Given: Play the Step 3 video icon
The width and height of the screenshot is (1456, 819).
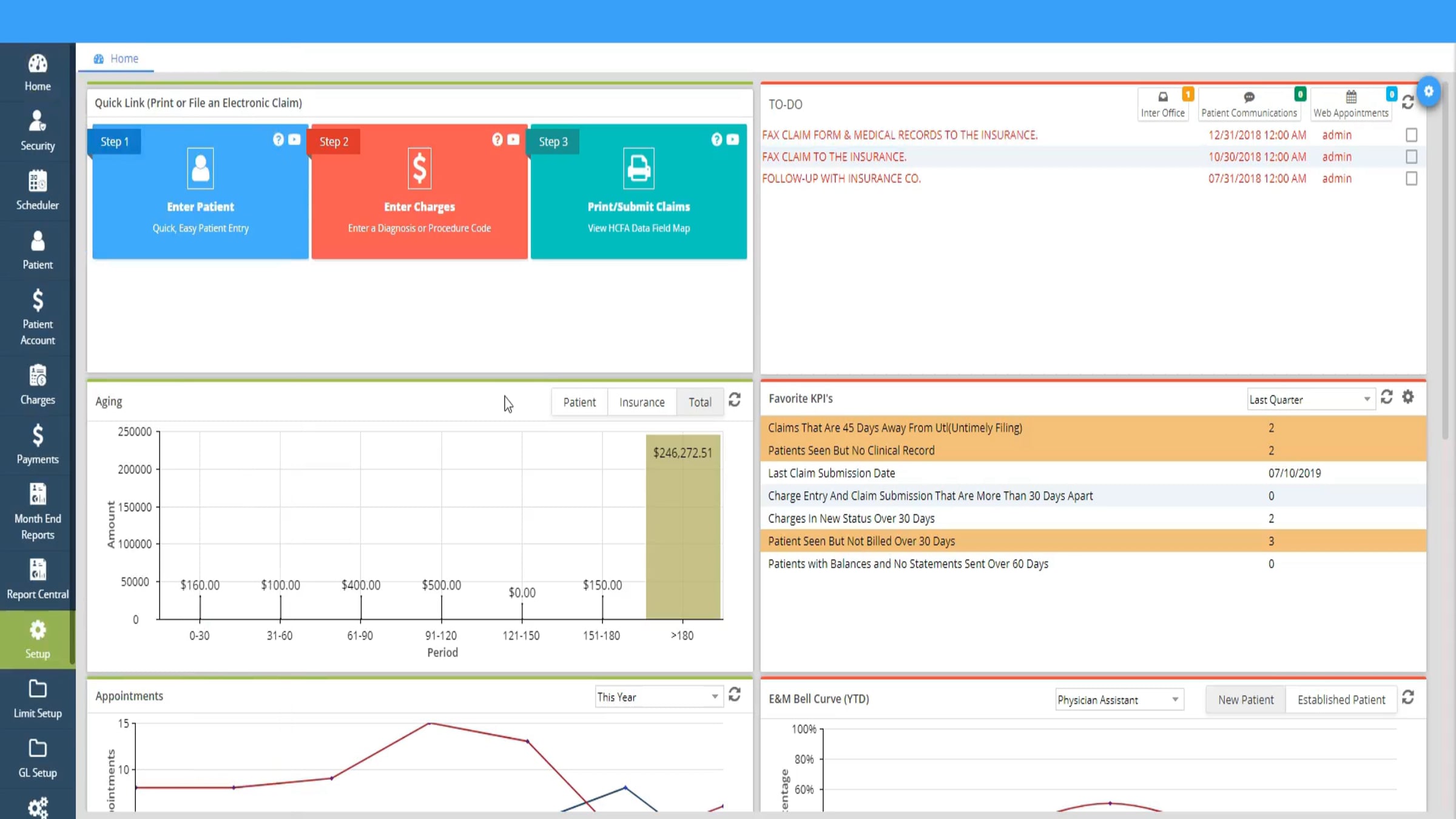Looking at the screenshot, I should pos(733,140).
